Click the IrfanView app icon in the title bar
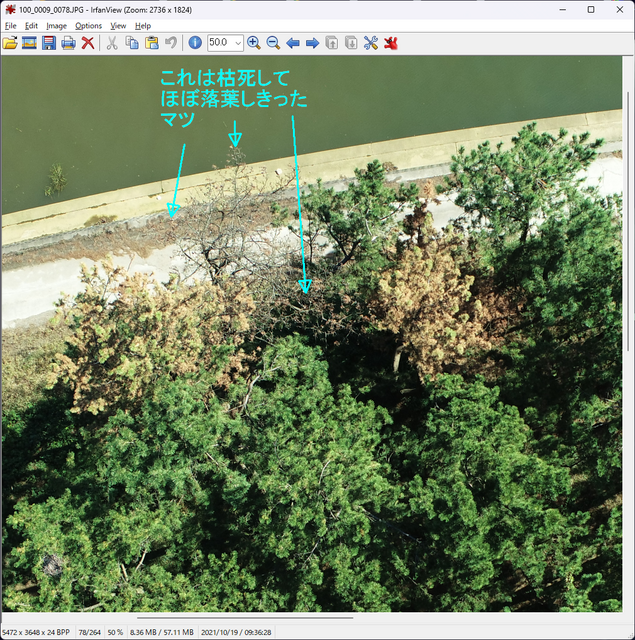The height and width of the screenshot is (640, 635). tap(10, 9)
